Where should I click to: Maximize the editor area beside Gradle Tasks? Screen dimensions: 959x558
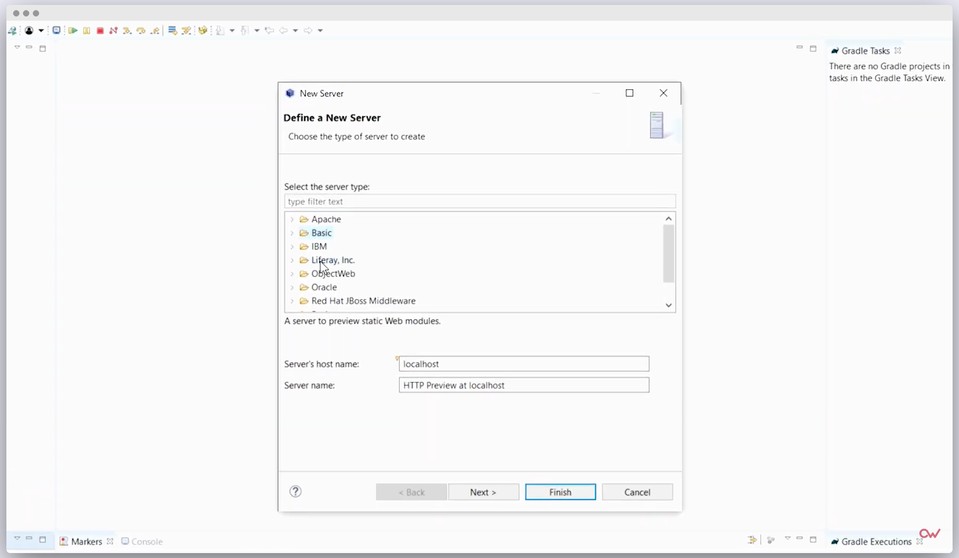(x=813, y=48)
